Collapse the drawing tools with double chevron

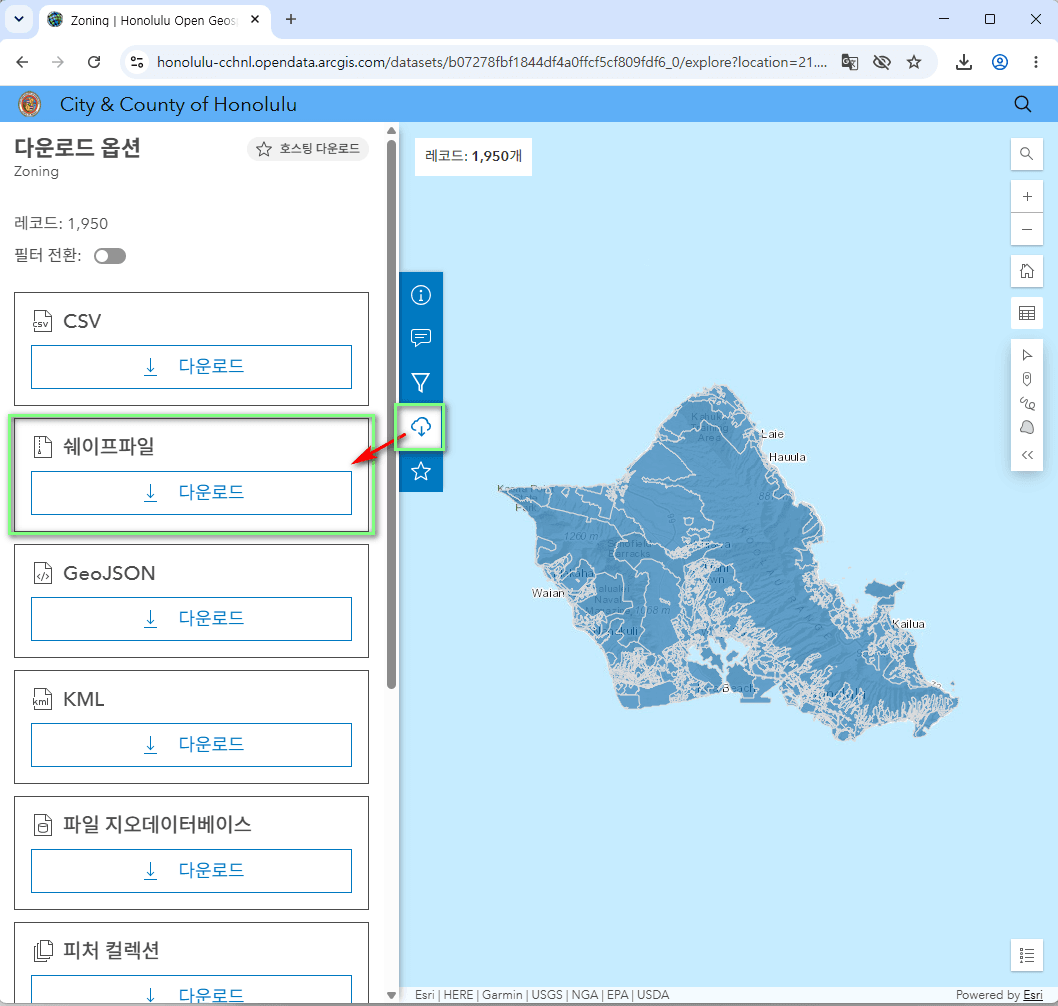click(1026, 455)
